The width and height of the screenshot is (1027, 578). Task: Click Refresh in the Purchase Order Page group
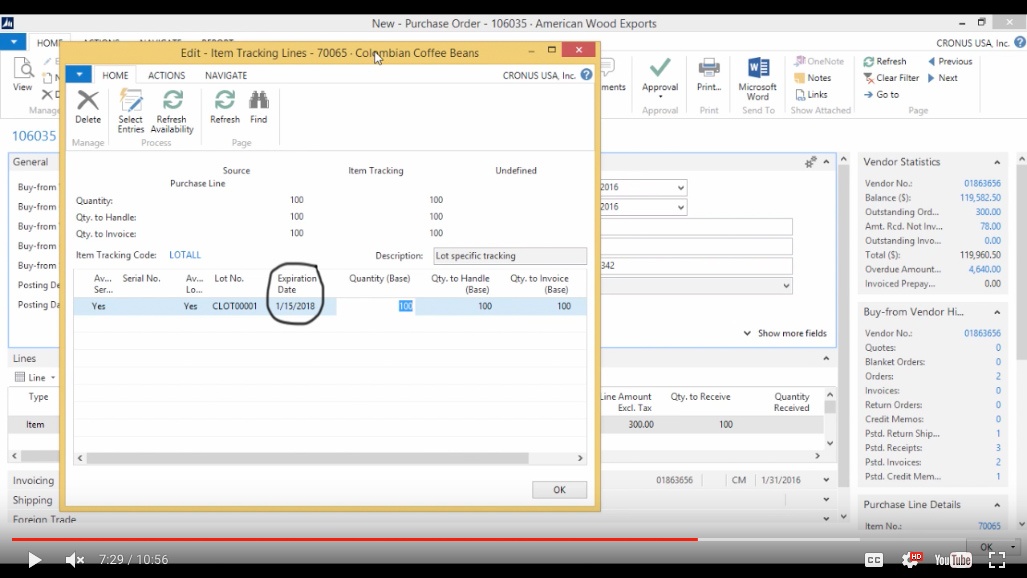[x=885, y=61]
